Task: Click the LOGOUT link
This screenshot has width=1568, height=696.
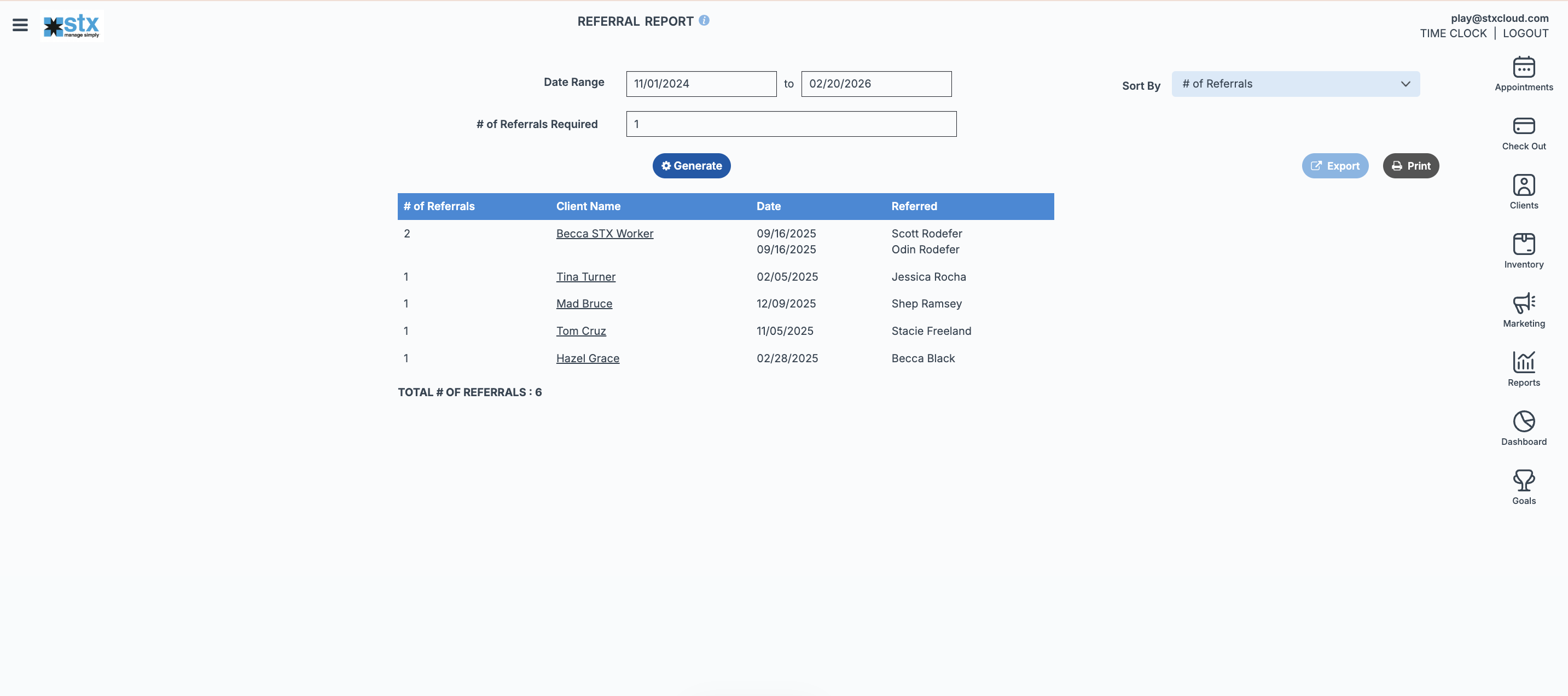Action: point(1525,33)
